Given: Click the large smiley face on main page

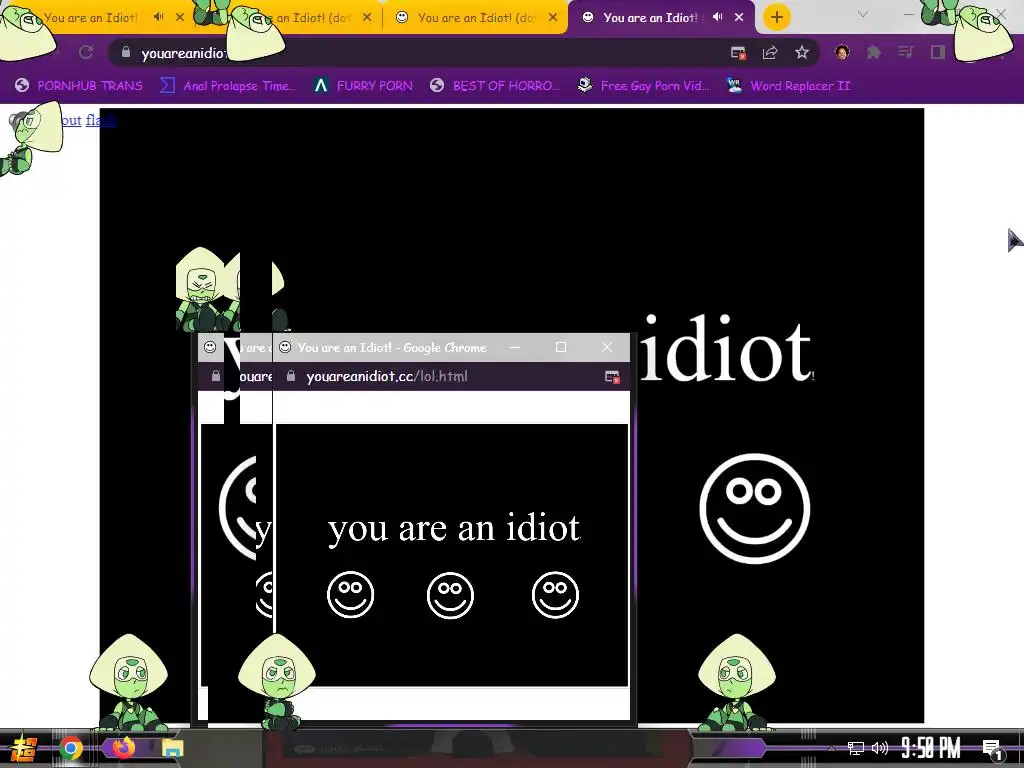Looking at the screenshot, I should 755,508.
